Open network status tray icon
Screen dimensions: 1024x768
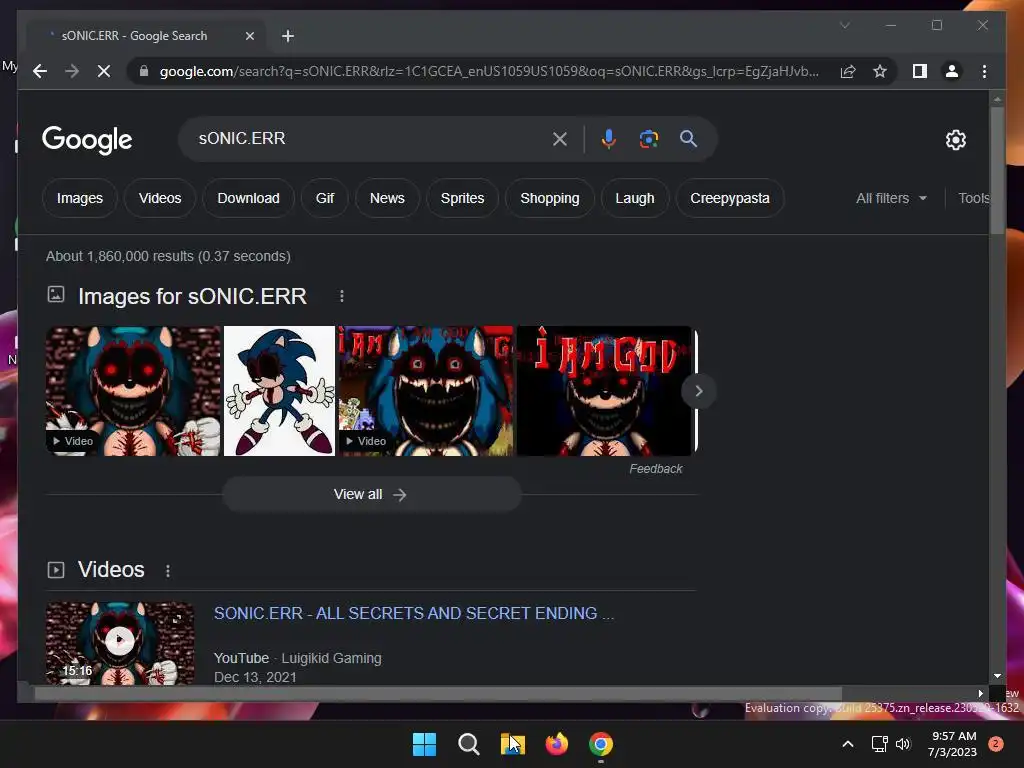(x=880, y=744)
